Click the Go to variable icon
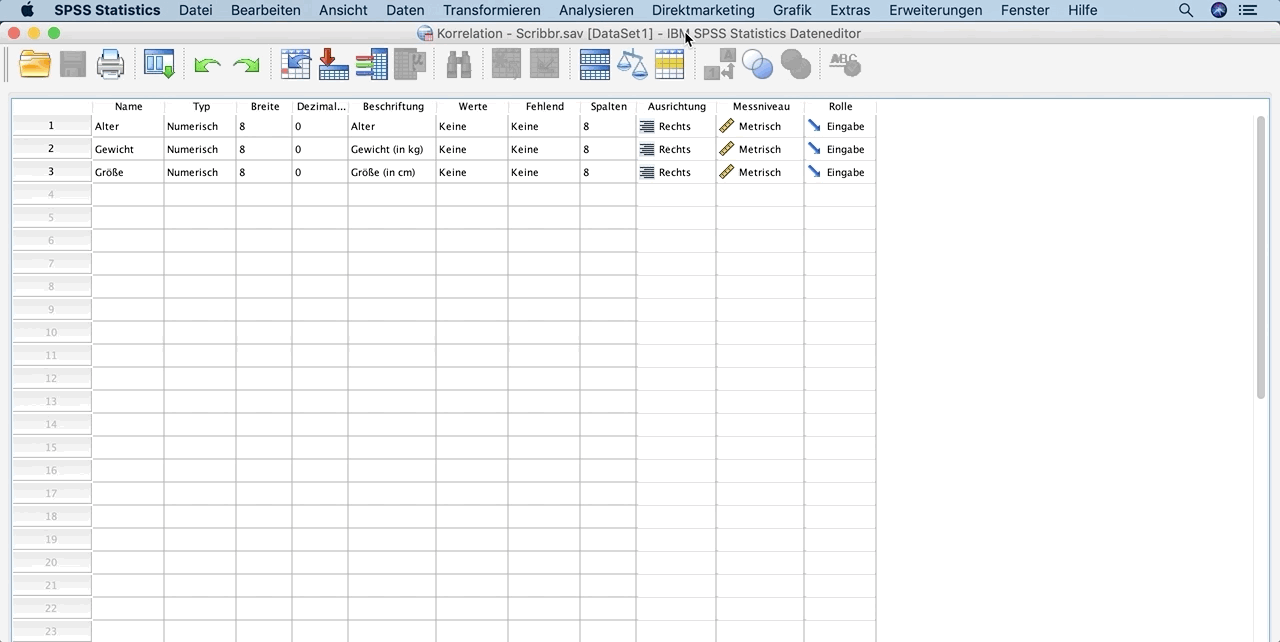The width and height of the screenshot is (1280, 642). pos(333,65)
